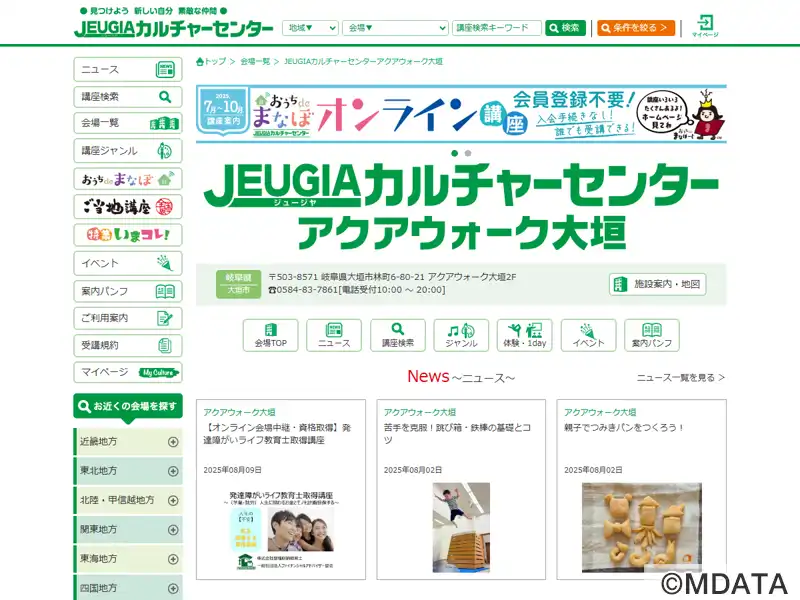This screenshot has height=600, width=800.
Task: Click the 岐阜県 大垣市 area tag
Action: click(238, 284)
